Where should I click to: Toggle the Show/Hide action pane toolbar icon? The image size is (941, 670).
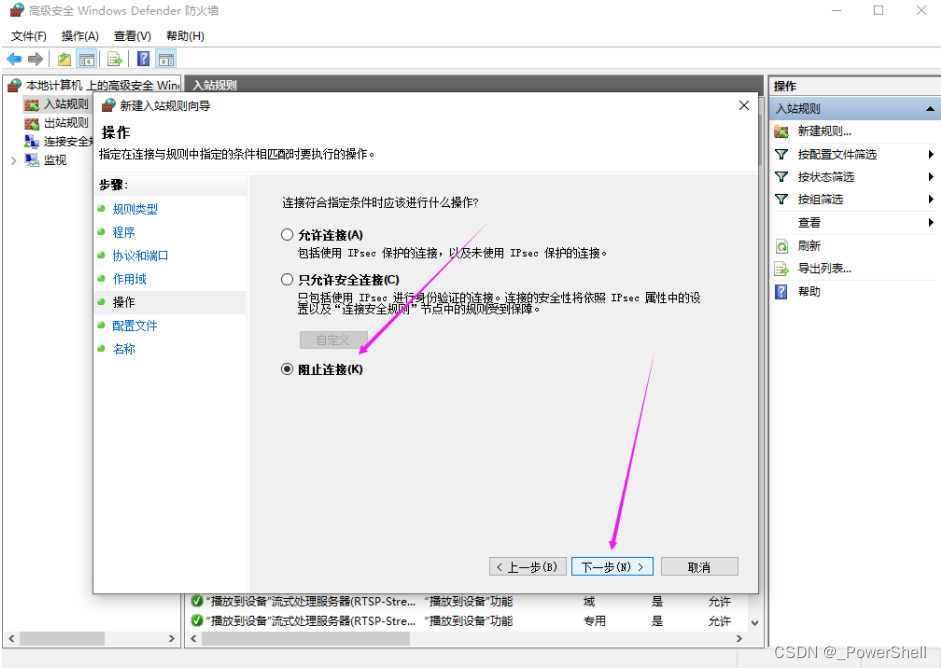pos(166,59)
